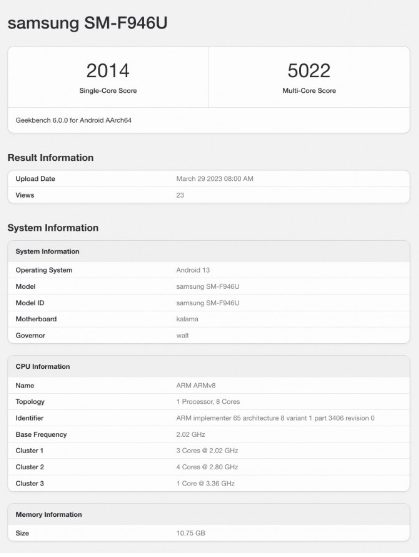
Task: Select the 5022 multi-core score
Action: coord(309,70)
